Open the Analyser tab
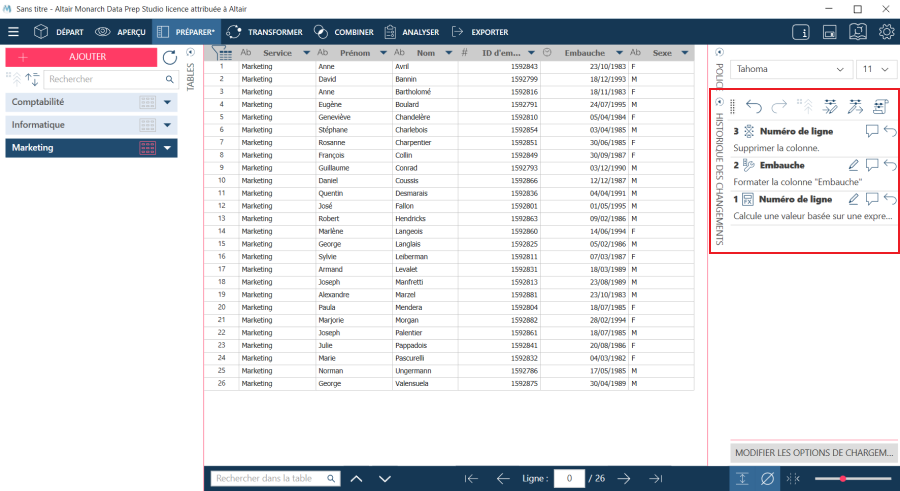The image size is (900, 491). click(412, 32)
